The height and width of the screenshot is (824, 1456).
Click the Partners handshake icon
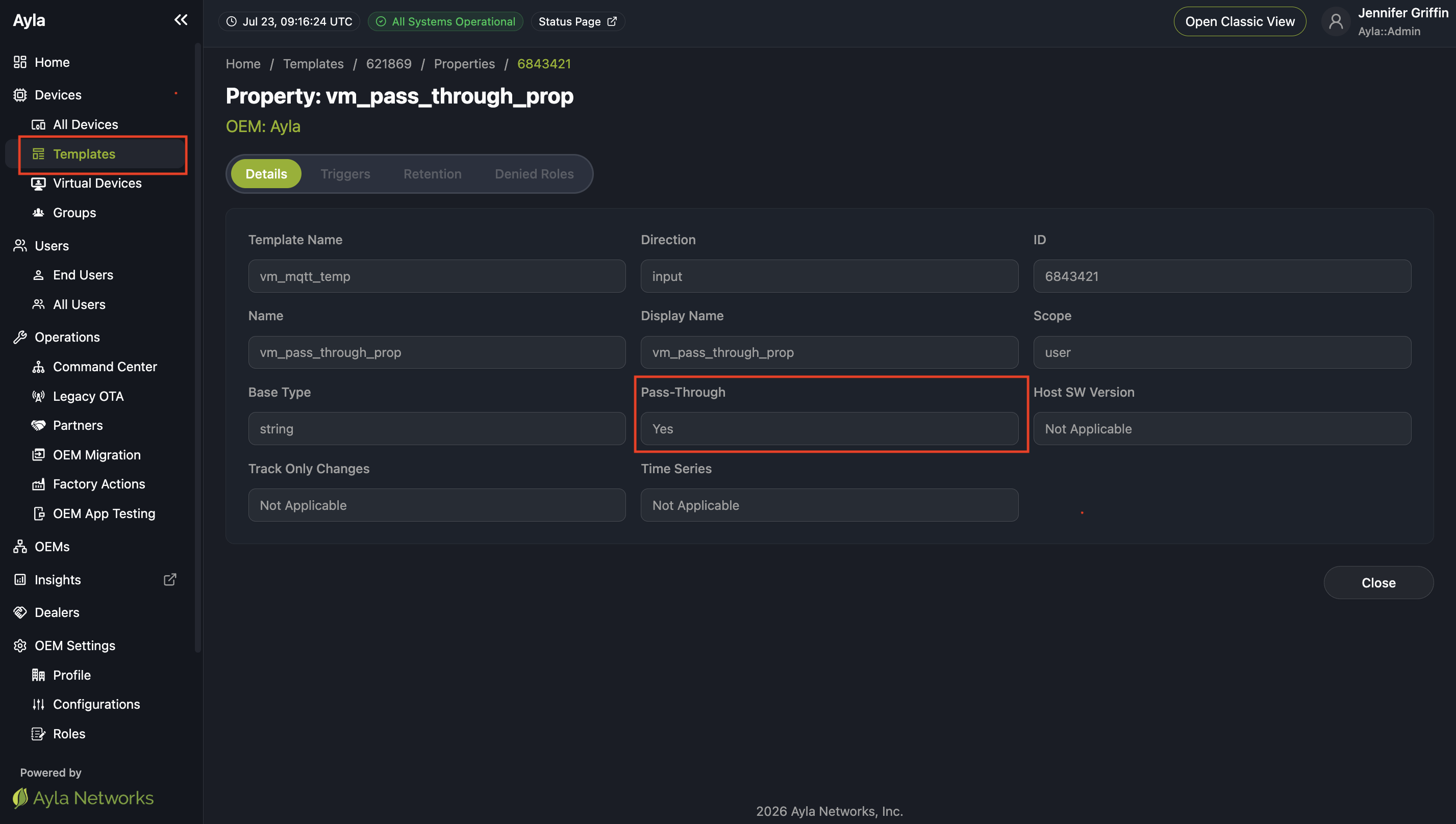(x=38, y=426)
